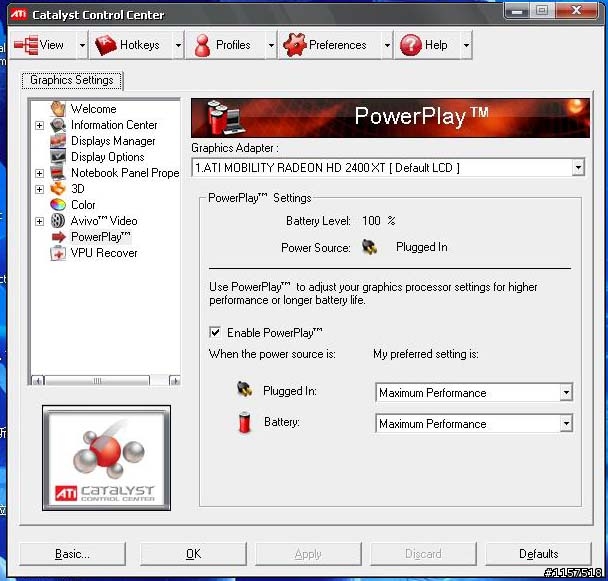Click the Battery Level 100 value
This screenshot has width=608, height=581.
(371, 221)
